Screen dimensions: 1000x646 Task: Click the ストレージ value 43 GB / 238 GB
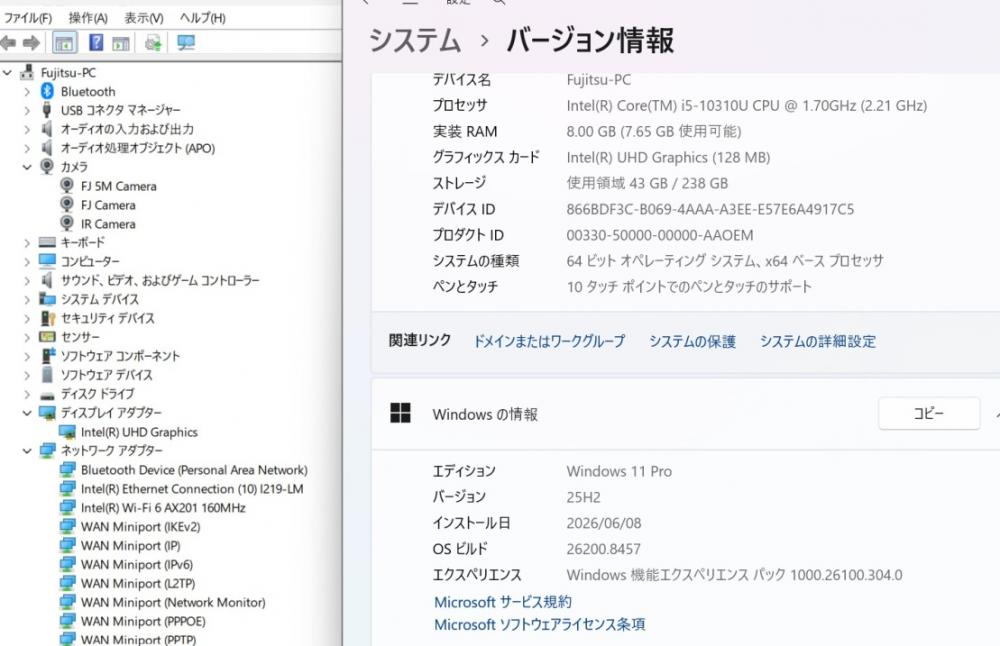(647, 183)
